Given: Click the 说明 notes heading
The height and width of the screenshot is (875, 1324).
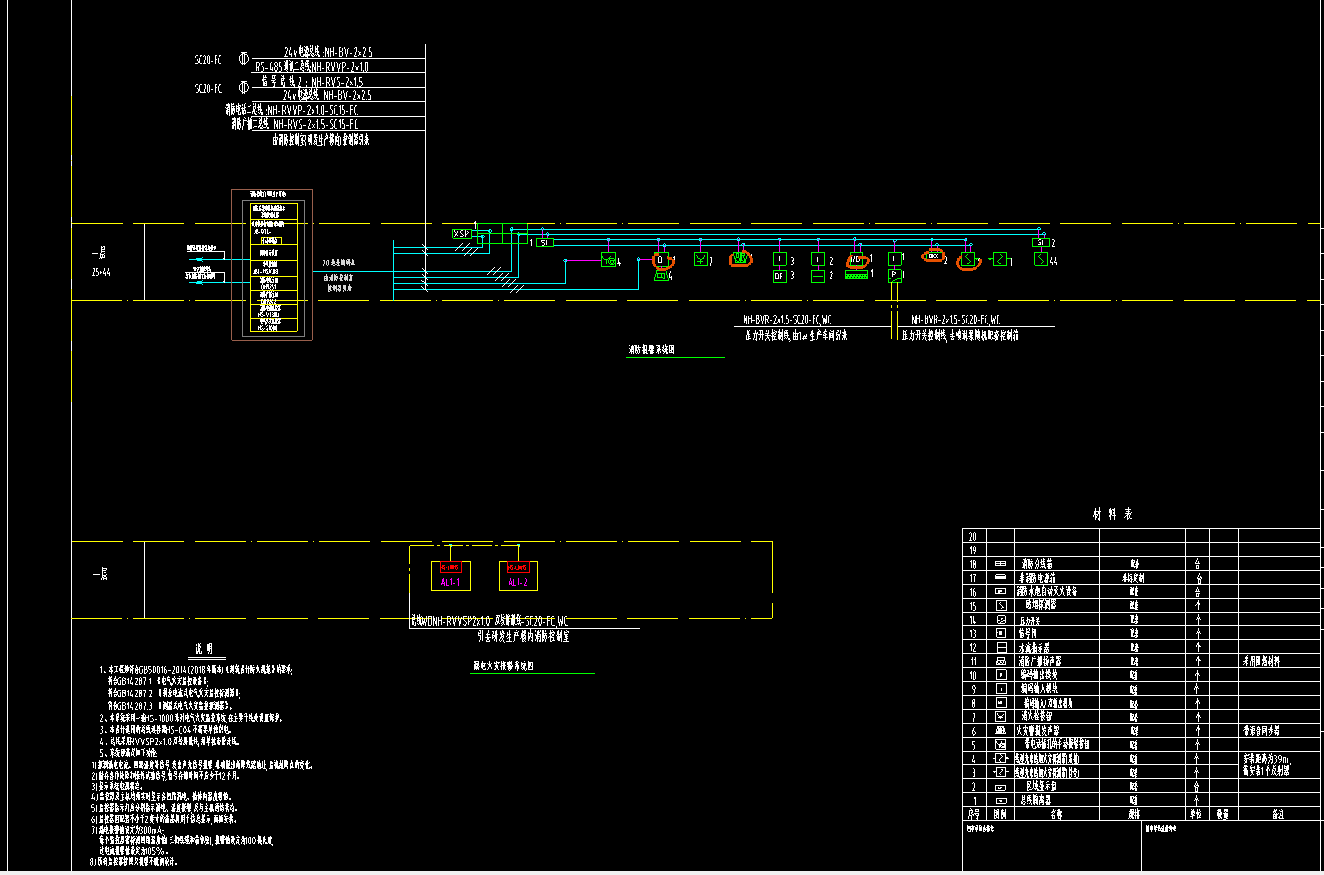Looking at the screenshot, I should point(203,649).
